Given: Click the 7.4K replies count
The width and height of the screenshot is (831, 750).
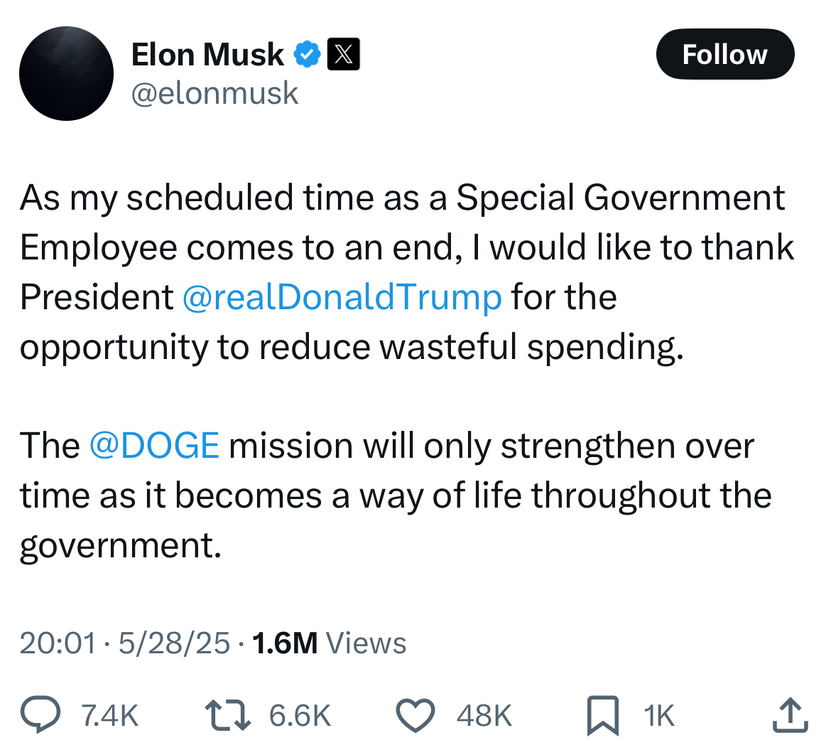Looking at the screenshot, I should tap(110, 715).
